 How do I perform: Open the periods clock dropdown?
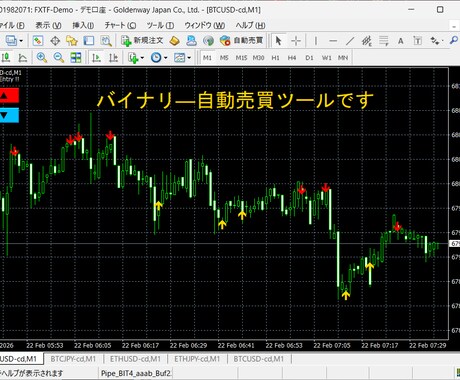[158, 58]
